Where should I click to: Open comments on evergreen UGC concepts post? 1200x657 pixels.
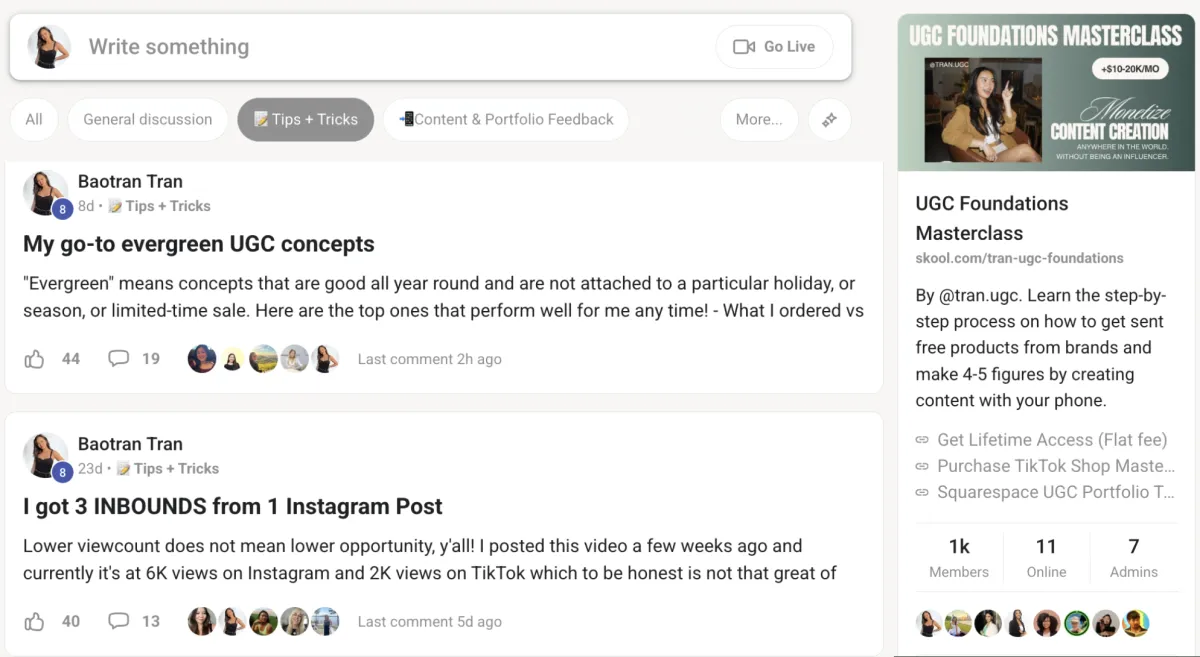pyautogui.click(x=119, y=359)
